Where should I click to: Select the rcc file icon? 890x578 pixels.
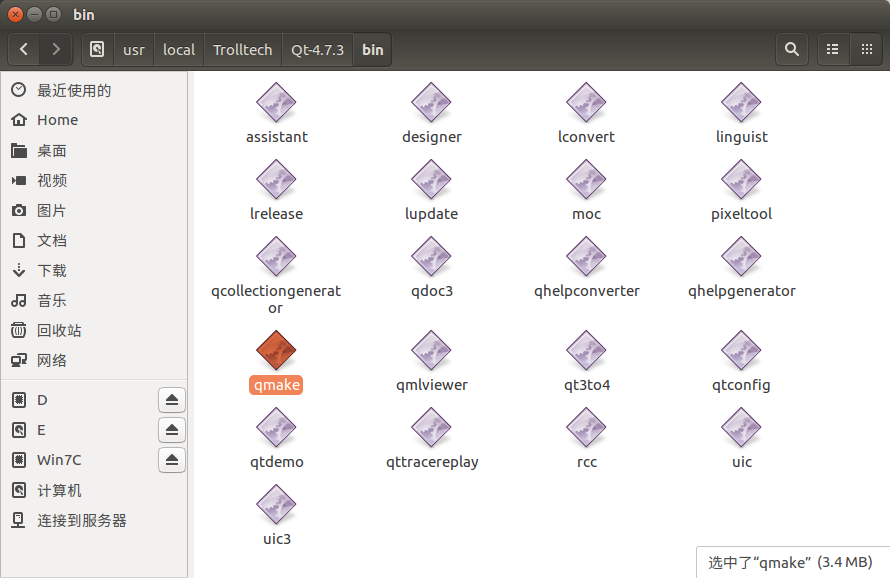point(586,428)
